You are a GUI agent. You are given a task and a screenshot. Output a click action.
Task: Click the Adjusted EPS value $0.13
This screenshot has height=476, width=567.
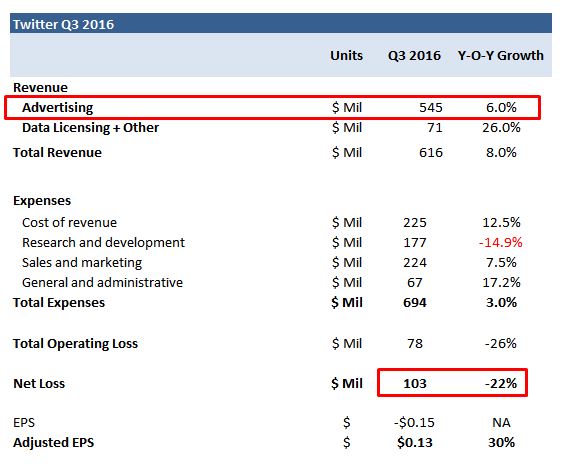click(415, 443)
